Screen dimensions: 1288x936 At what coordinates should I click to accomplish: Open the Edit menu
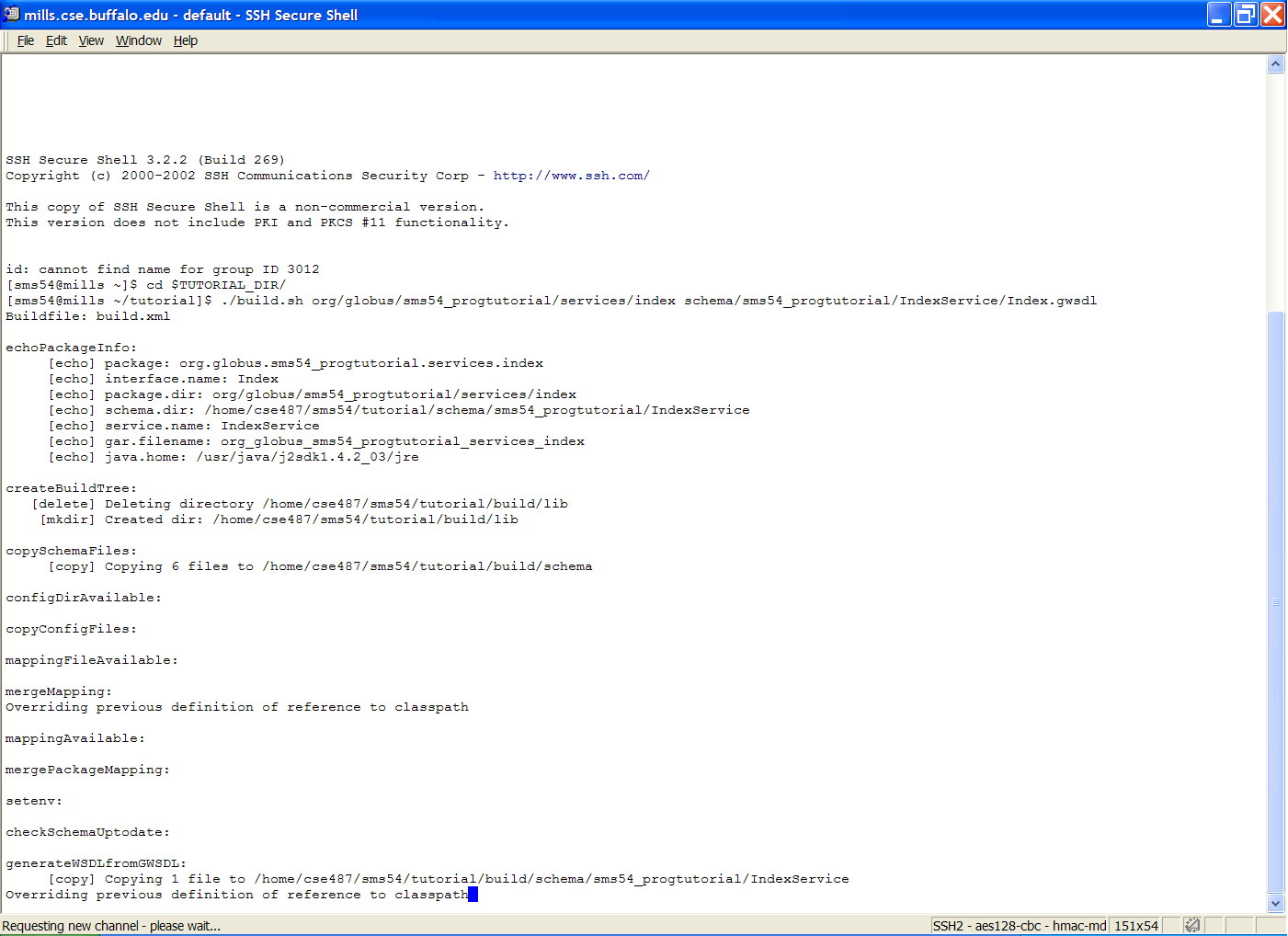click(x=56, y=40)
